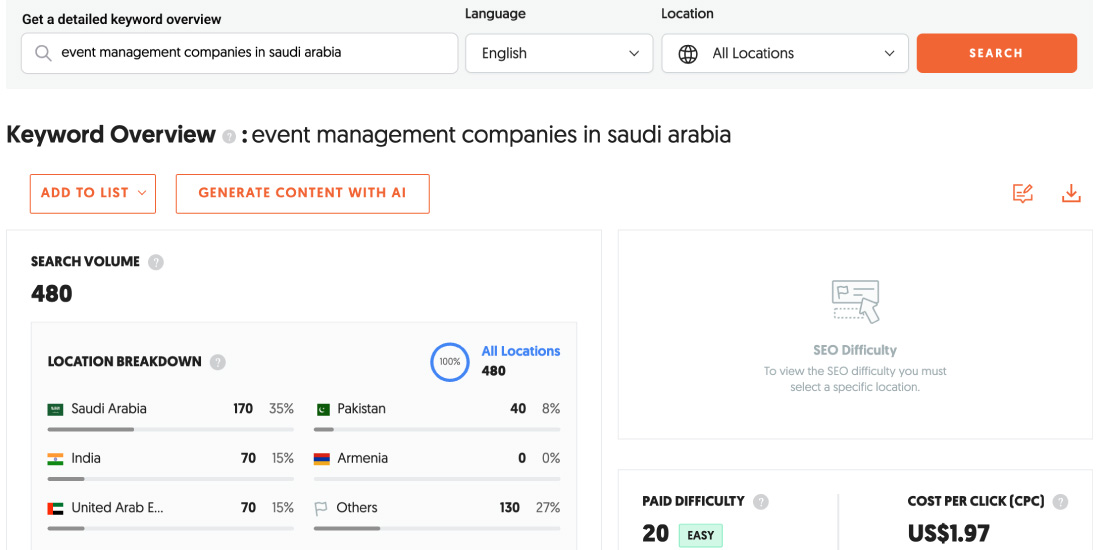
Task: Click the download export icon
Action: click(x=1071, y=194)
